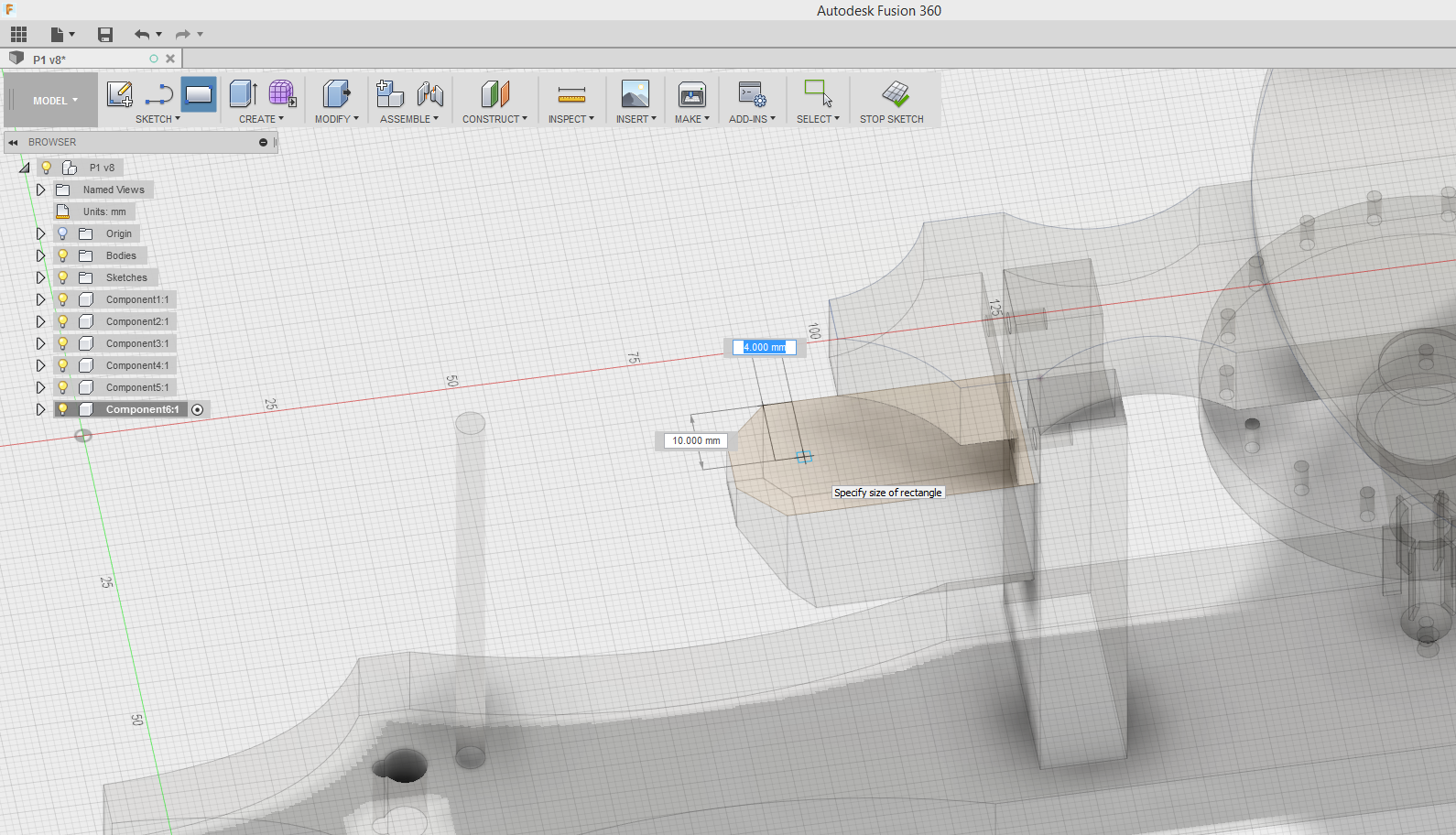Hide Component3:1 with its light bulb

[x=62, y=343]
